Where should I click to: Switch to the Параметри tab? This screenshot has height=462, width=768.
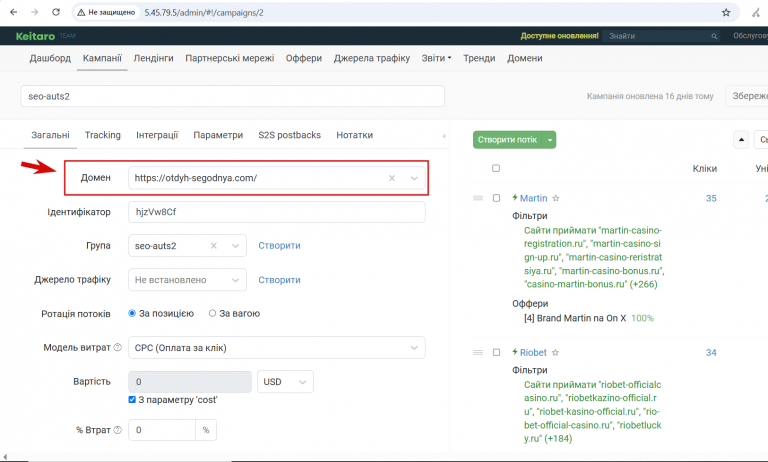click(x=218, y=135)
